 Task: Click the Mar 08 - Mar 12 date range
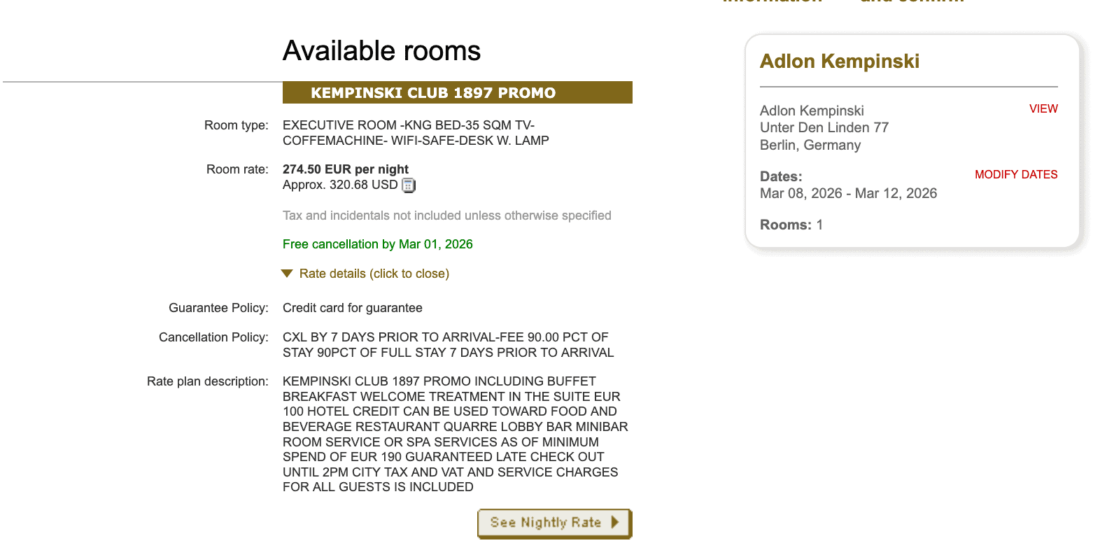[848, 193]
